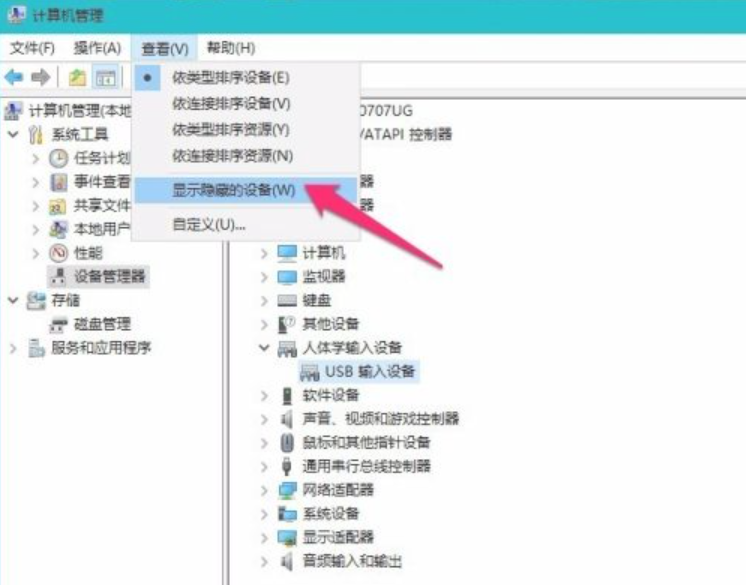Image resolution: width=746 pixels, height=585 pixels.
Task: Expand the 服务和应用程序 node
Action: 13,348
